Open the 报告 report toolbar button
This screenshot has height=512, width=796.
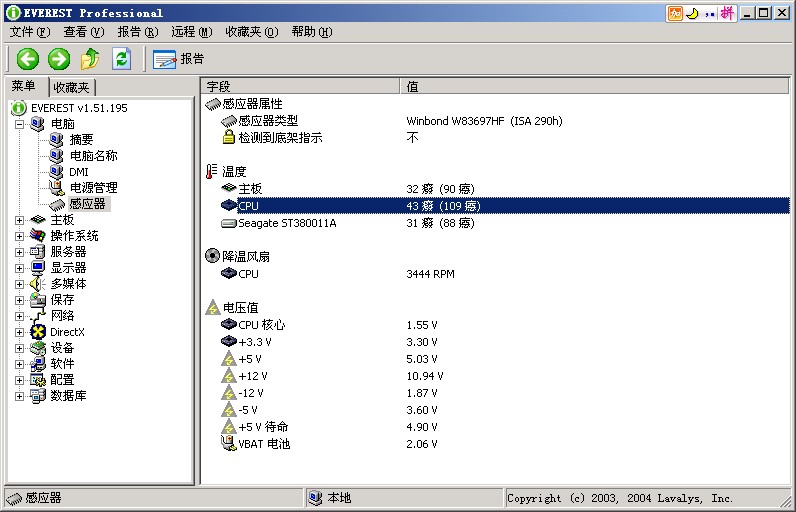tap(178, 59)
